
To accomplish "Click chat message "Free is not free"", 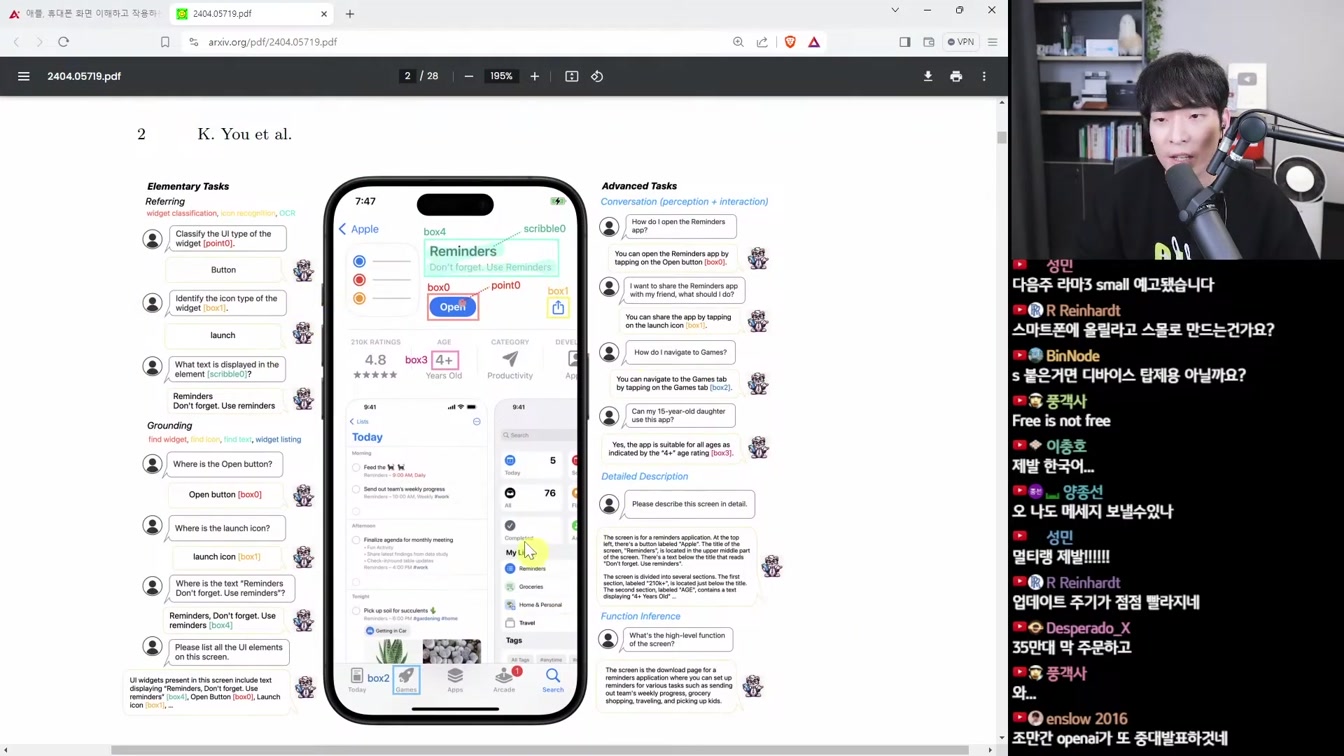I will click(1061, 421).
